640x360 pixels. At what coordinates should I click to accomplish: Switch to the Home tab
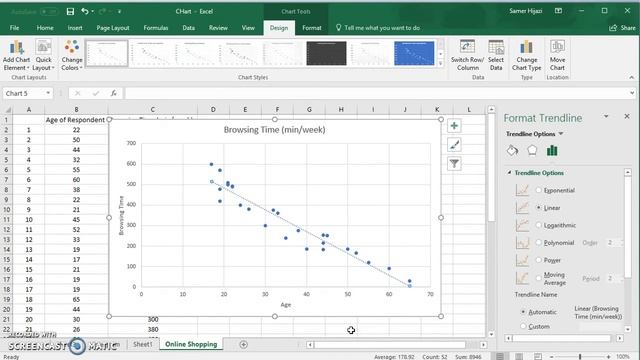(x=45, y=28)
